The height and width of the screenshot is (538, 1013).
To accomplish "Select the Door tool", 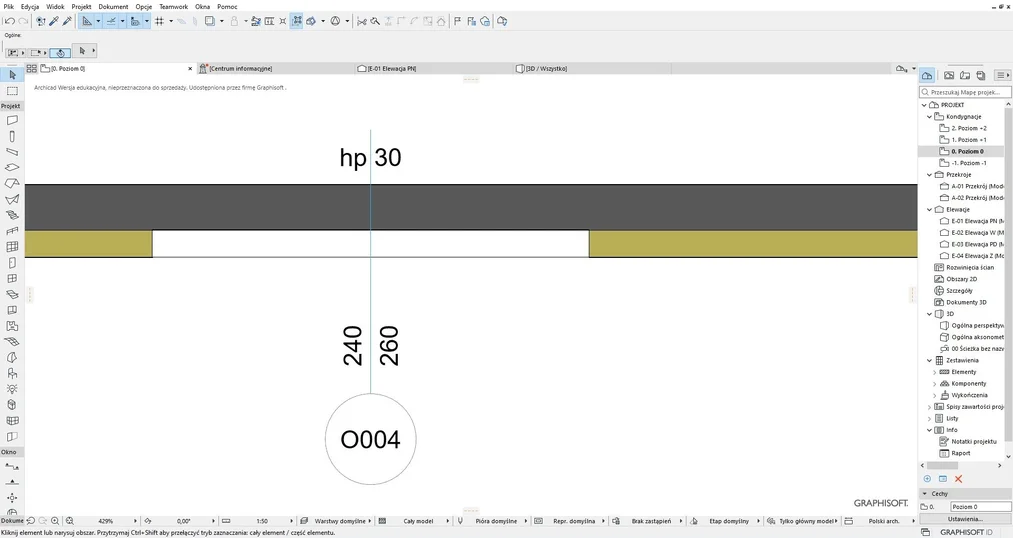I will point(12,262).
